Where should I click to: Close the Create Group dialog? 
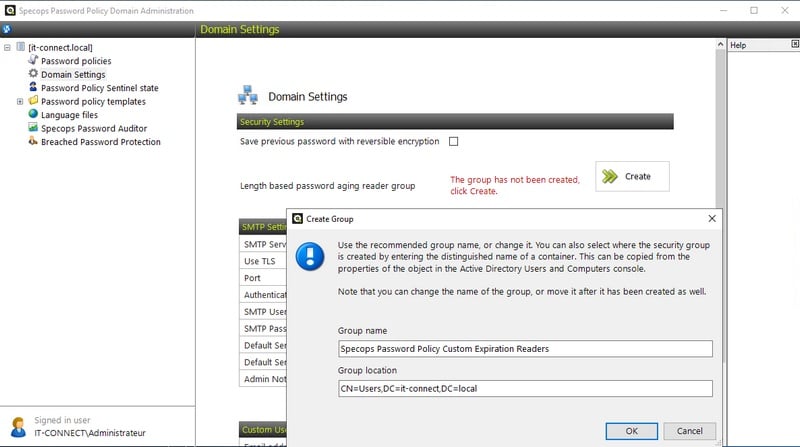click(712, 218)
